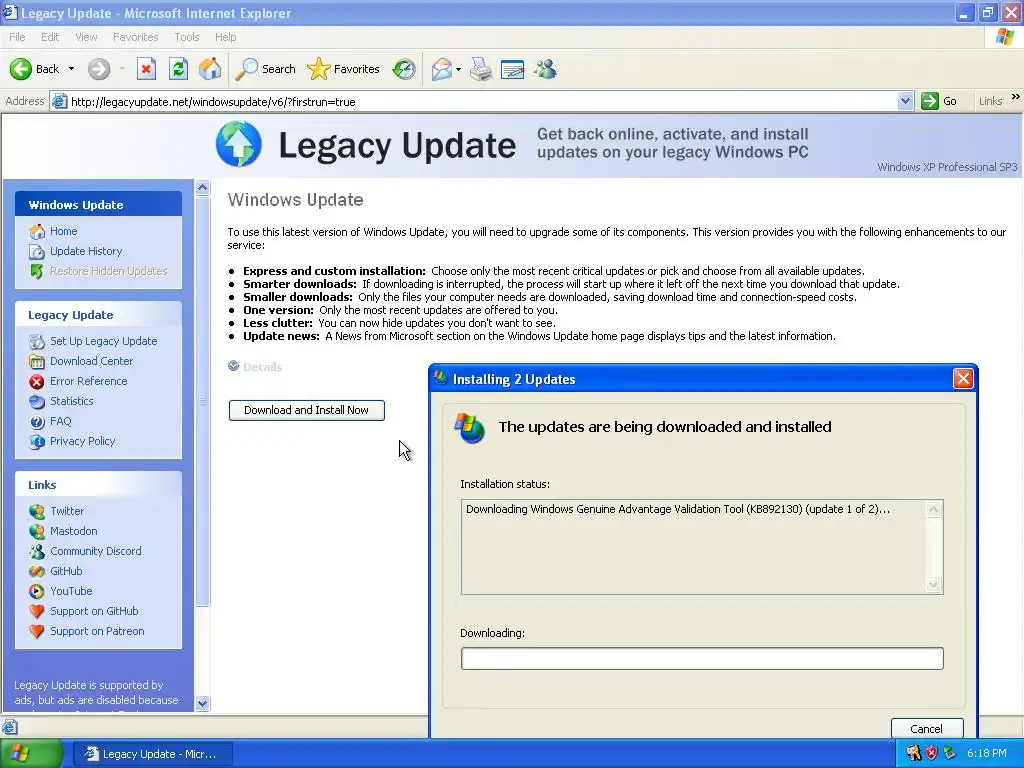The width and height of the screenshot is (1024, 768).
Task: Click the Support on Patreon heart icon
Action: tap(37, 632)
